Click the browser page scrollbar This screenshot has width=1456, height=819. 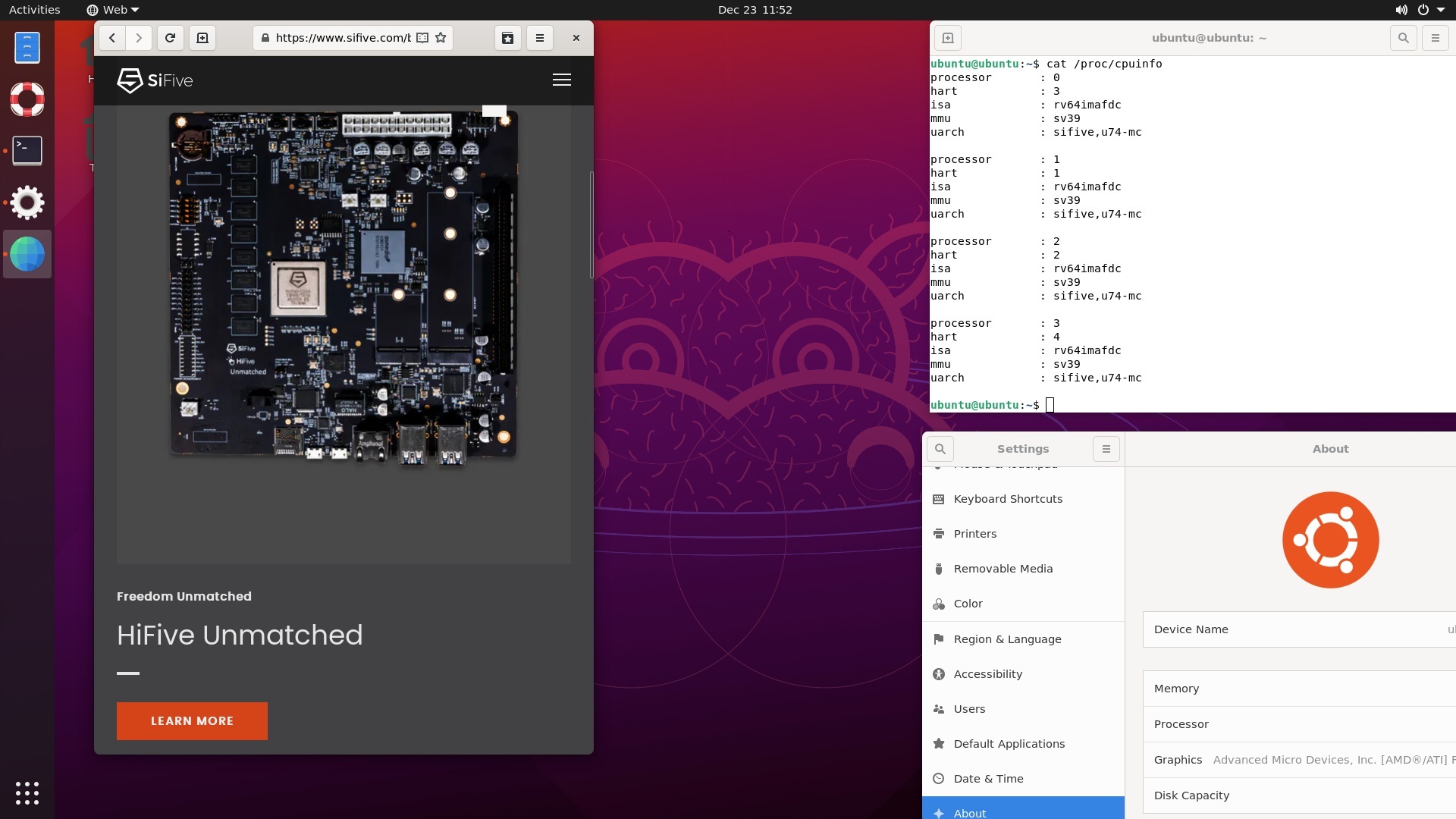pyautogui.click(x=591, y=225)
